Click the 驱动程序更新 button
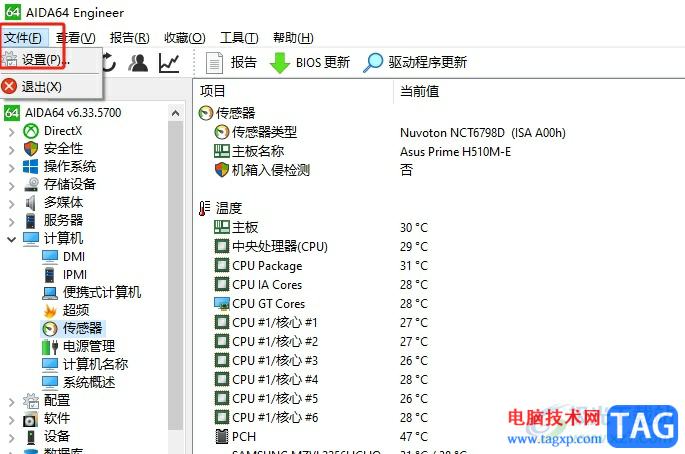The width and height of the screenshot is (685, 454). (415, 62)
